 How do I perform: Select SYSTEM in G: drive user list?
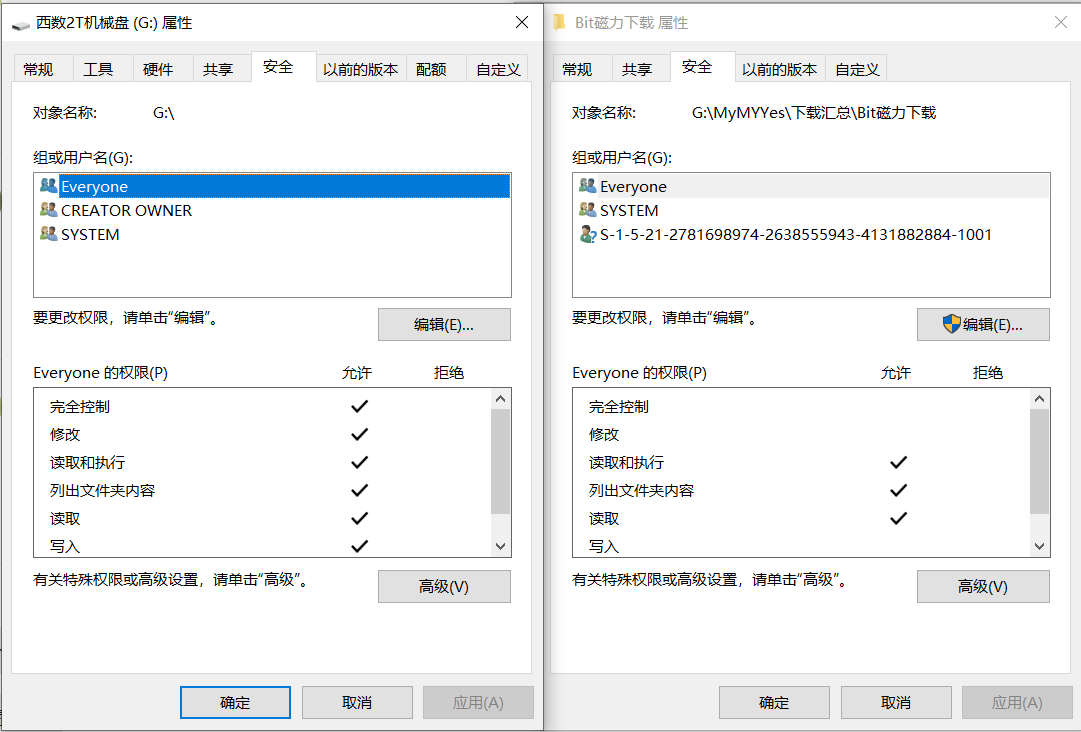click(272, 234)
